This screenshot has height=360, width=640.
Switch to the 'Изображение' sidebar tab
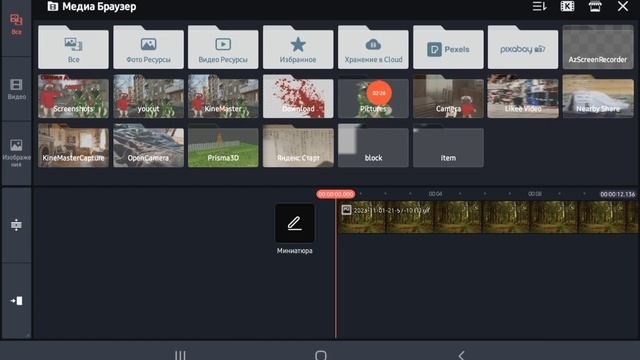16,153
